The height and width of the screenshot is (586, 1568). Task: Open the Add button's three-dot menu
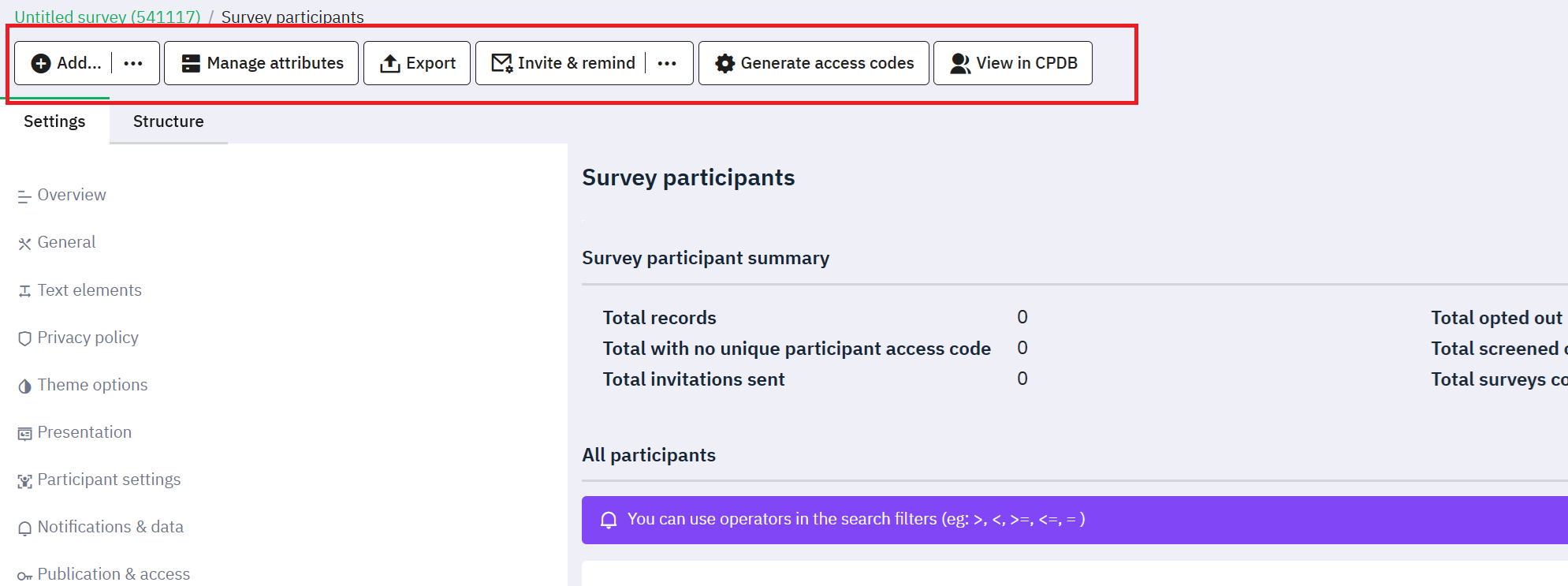click(133, 63)
